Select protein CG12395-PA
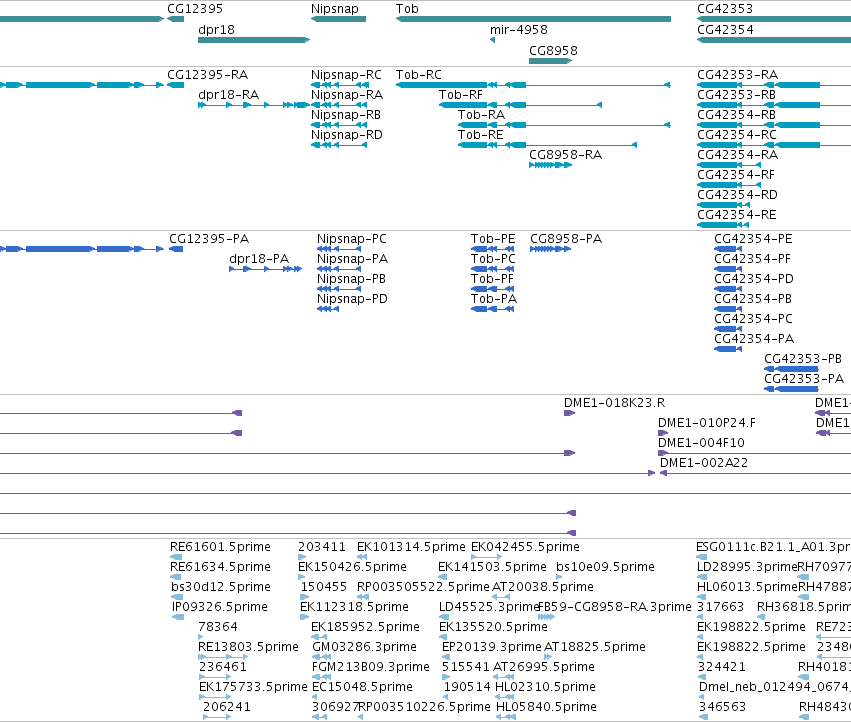Screen dimensions: 851x722 (176, 249)
